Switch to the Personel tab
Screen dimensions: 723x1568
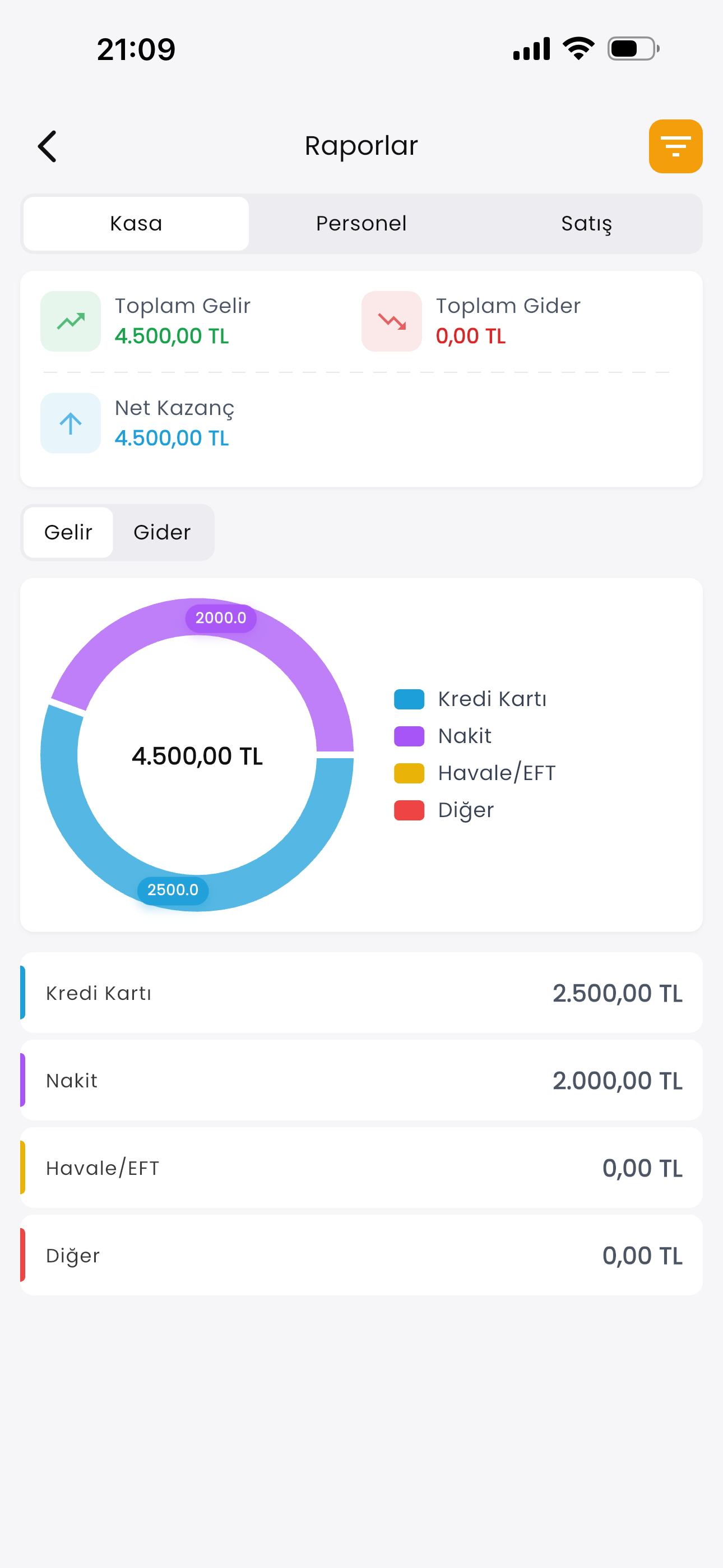click(361, 223)
